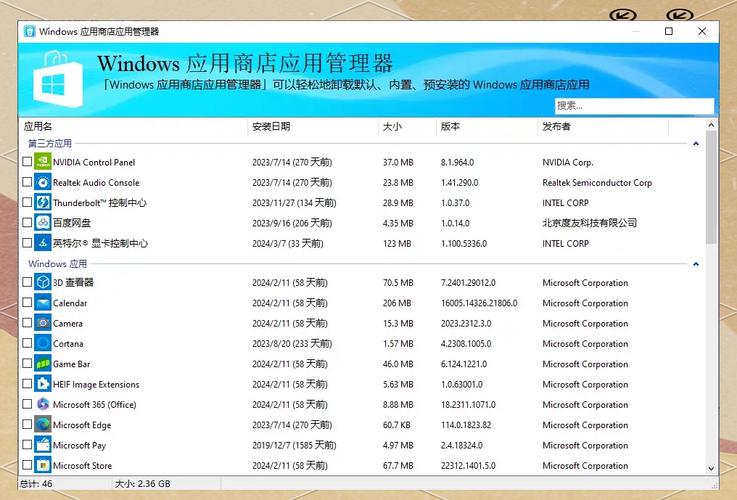Screen dimensions: 737x500
Task: Click the Microsoft Store app icon
Action: pyautogui.click(x=42, y=465)
